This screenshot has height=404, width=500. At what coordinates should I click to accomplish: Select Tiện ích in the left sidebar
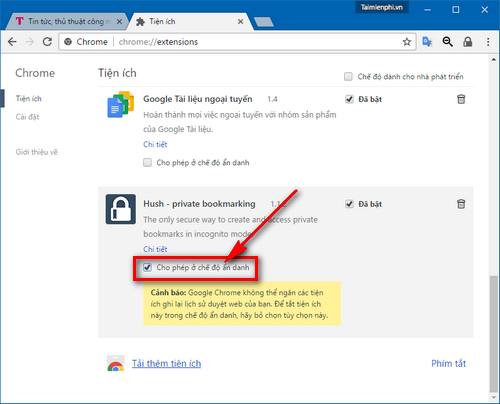[29, 99]
